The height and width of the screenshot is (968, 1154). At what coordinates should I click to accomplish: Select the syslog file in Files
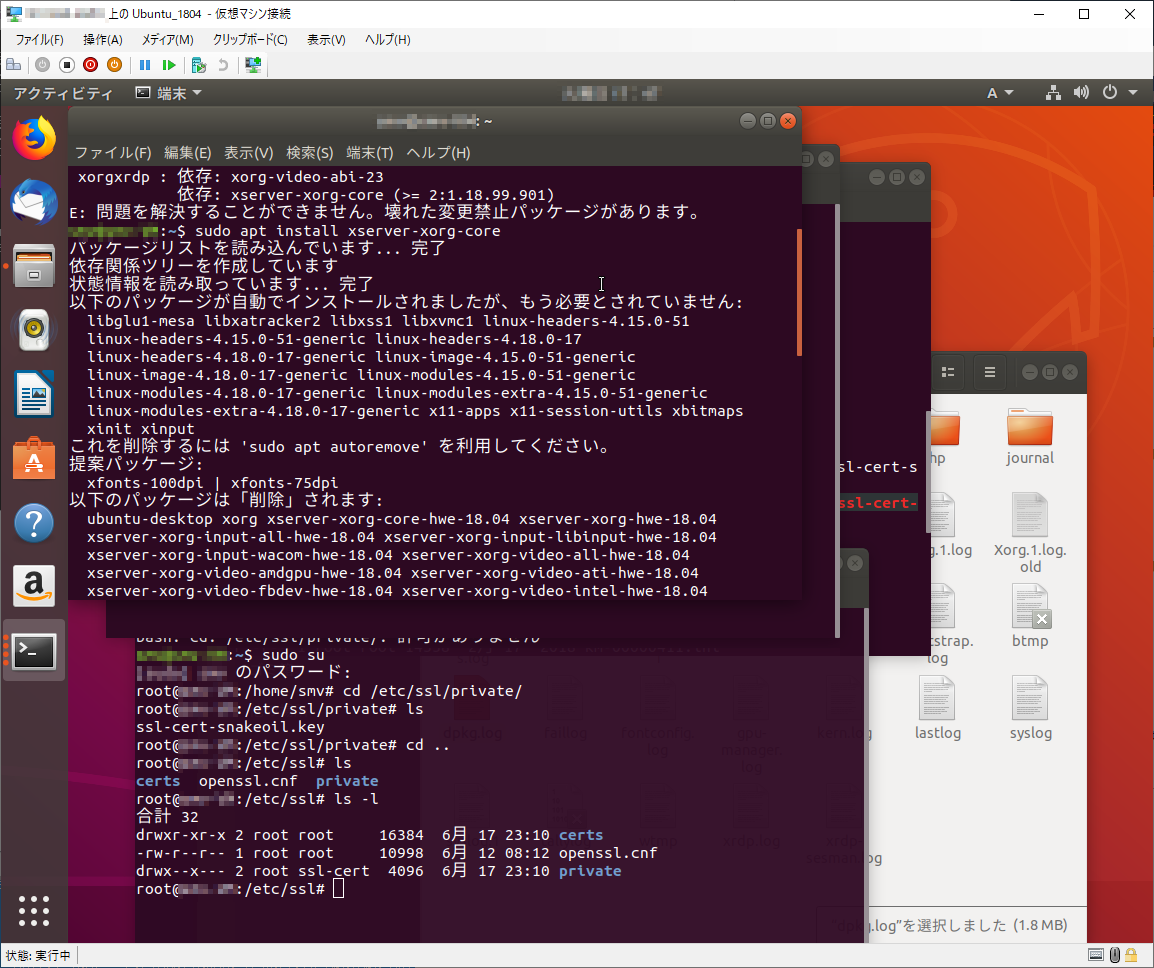[x=1030, y=708]
